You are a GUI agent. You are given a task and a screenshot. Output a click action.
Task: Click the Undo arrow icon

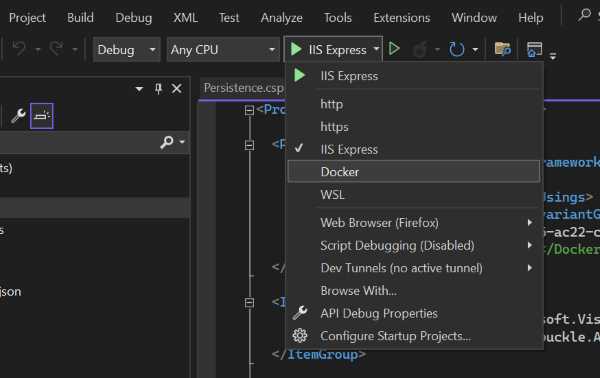(19, 49)
